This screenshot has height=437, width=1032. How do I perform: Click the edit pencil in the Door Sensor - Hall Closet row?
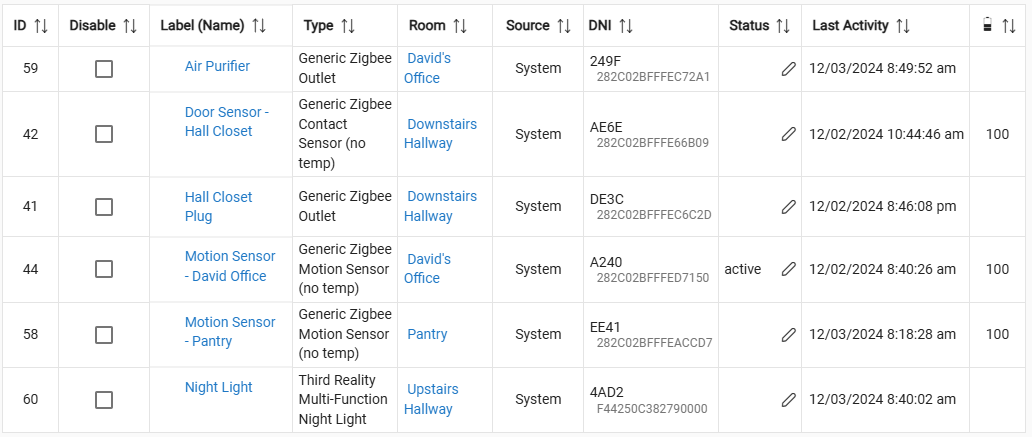789,134
